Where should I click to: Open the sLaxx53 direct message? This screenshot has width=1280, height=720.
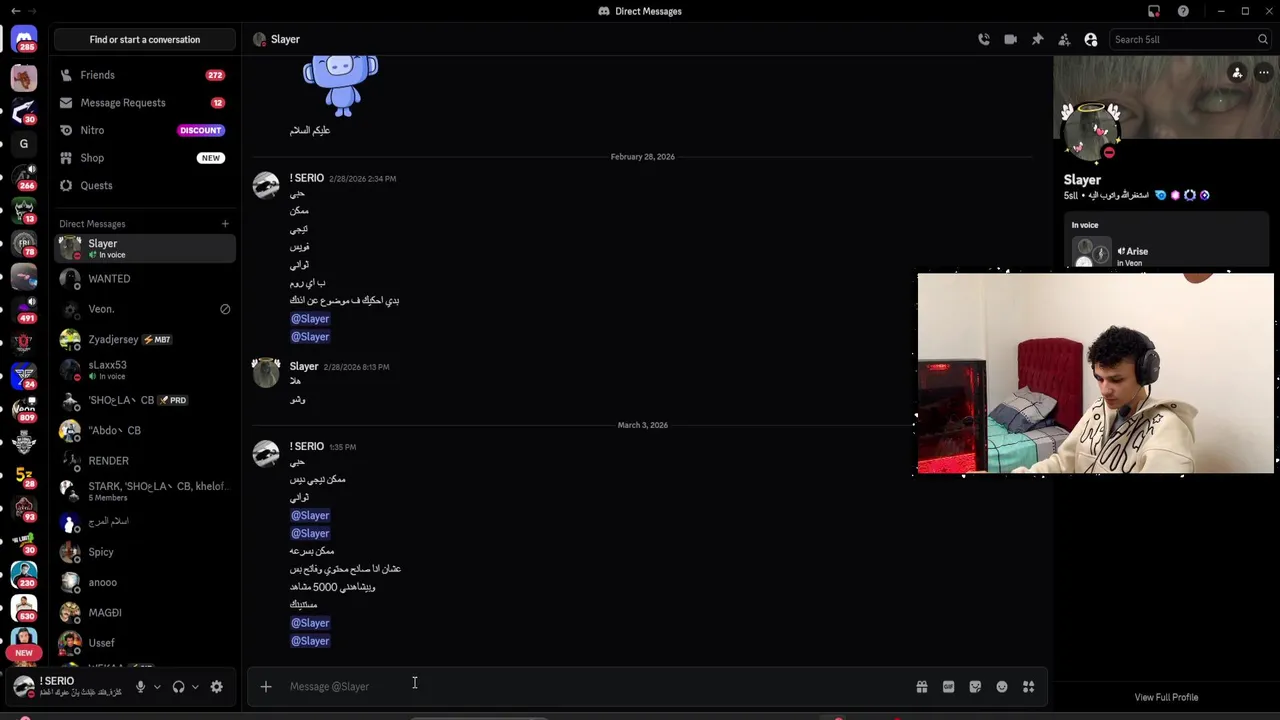click(145, 370)
